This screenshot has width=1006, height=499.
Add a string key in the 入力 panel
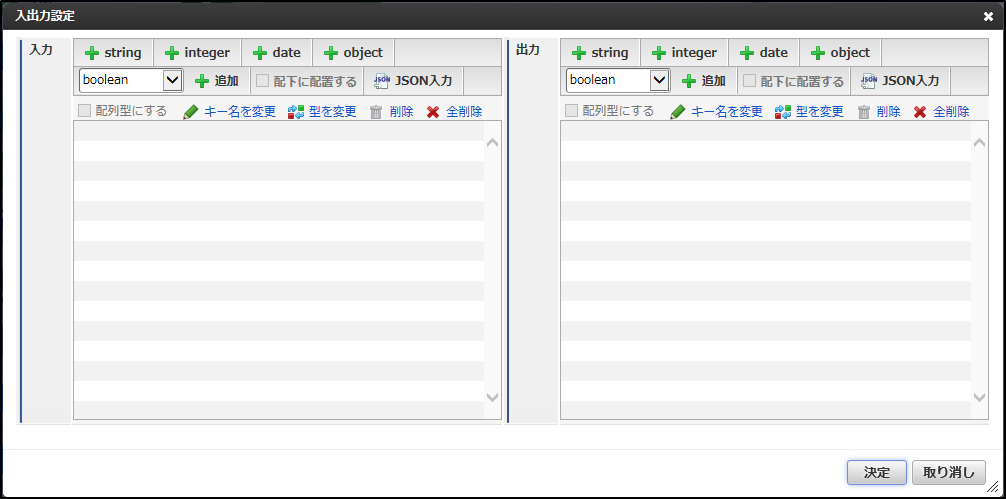point(113,53)
